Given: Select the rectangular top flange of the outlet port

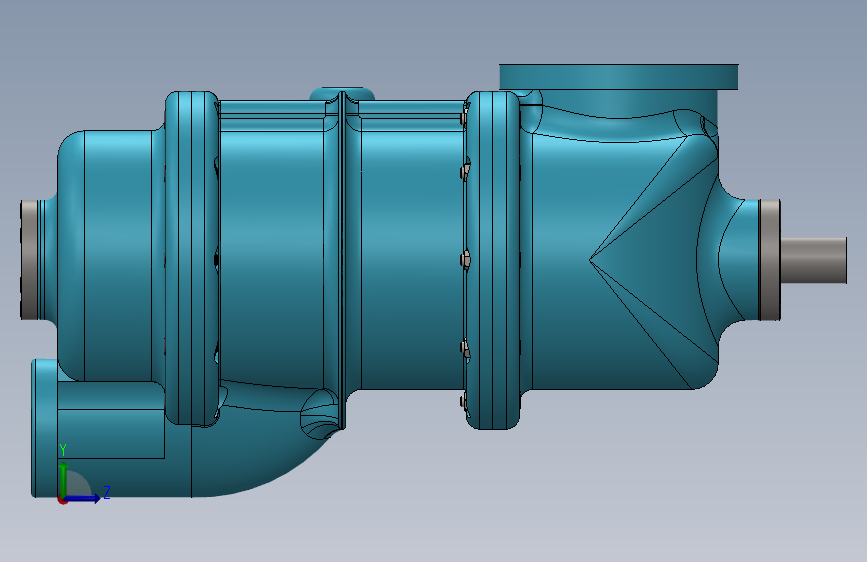Looking at the screenshot, I should click(x=619, y=77).
